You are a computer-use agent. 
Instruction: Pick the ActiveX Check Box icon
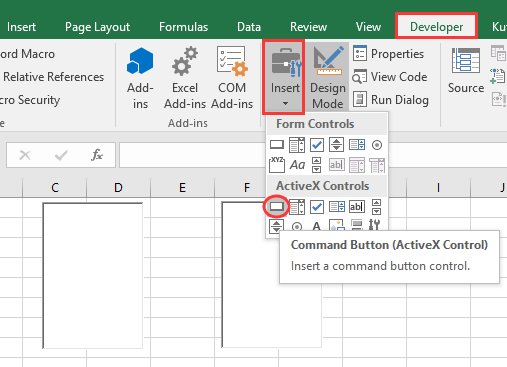tap(317, 207)
